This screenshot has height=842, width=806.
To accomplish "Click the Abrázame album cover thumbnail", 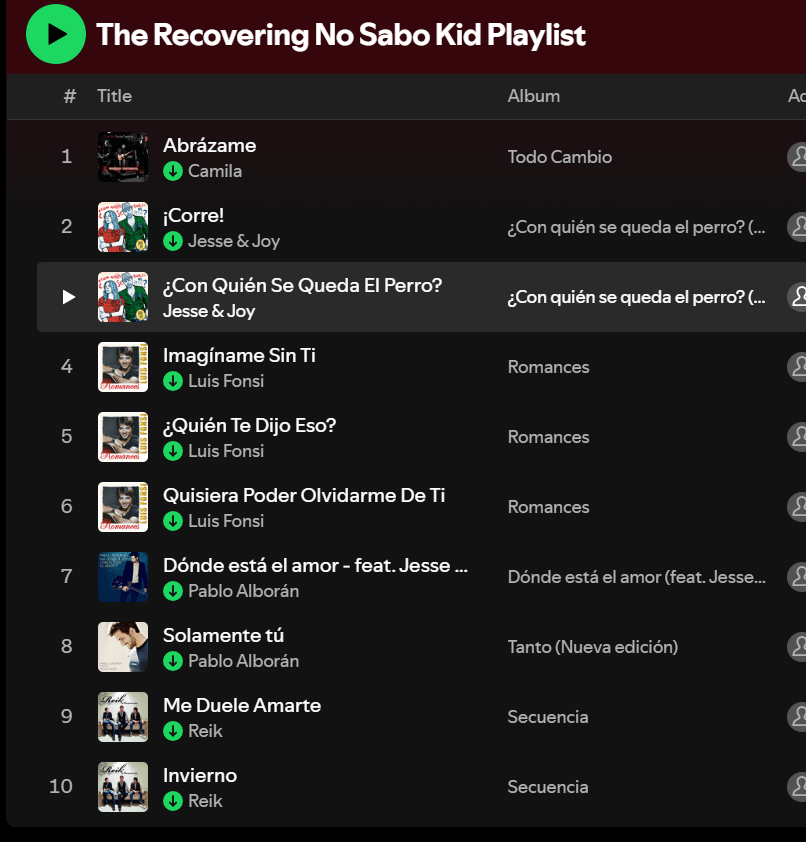I will (123, 157).
